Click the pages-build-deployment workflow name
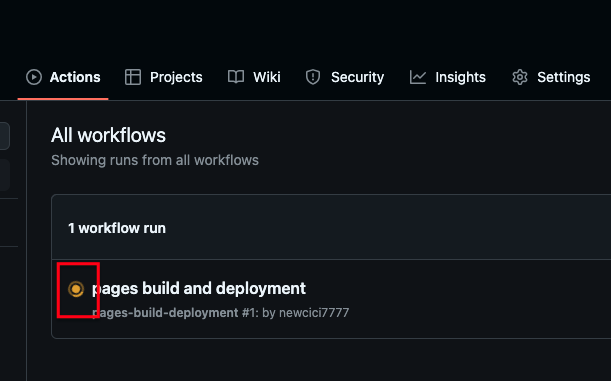This screenshot has width=611, height=381. point(165,313)
